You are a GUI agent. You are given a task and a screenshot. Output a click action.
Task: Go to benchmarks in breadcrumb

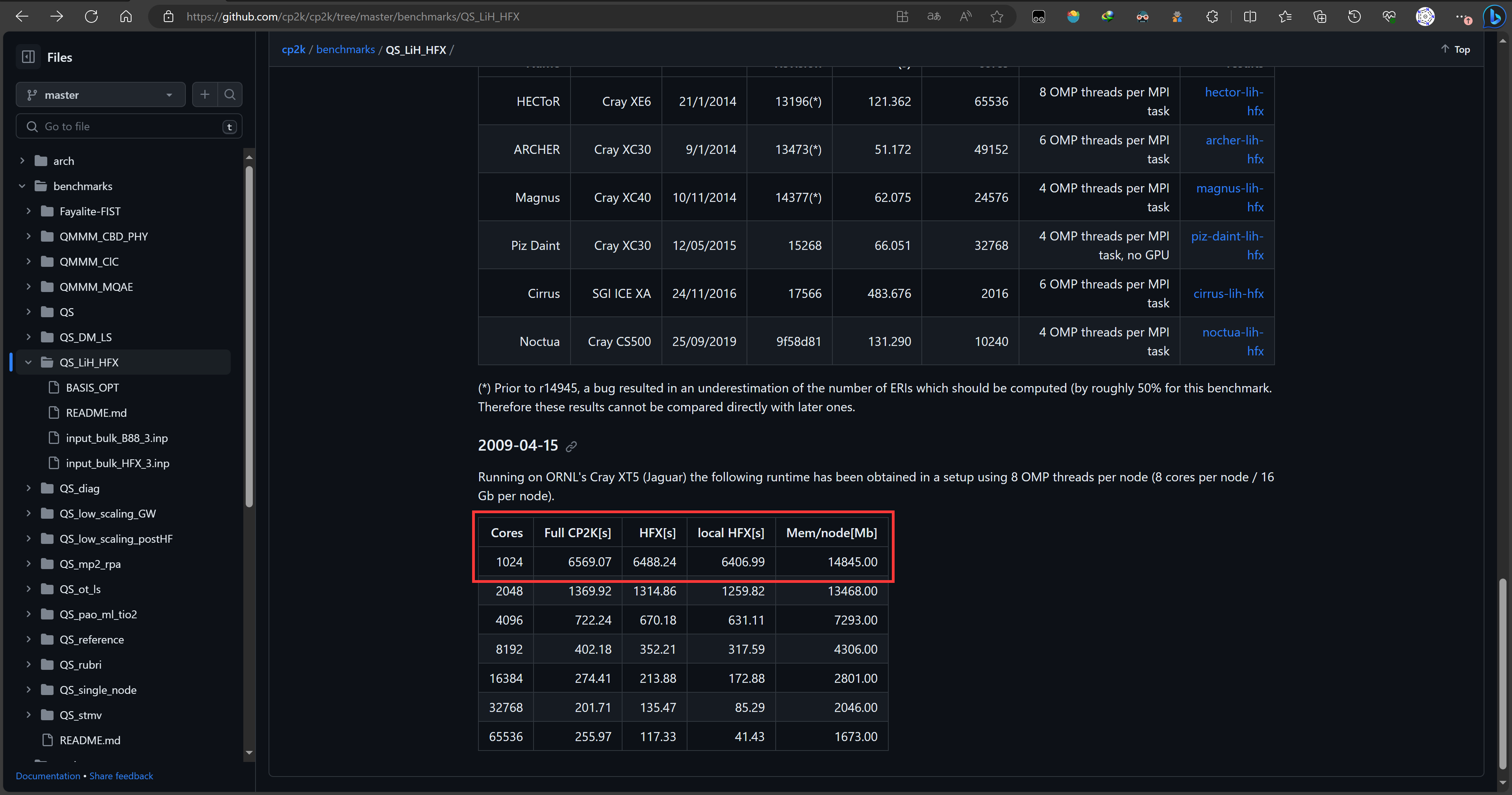(x=345, y=49)
